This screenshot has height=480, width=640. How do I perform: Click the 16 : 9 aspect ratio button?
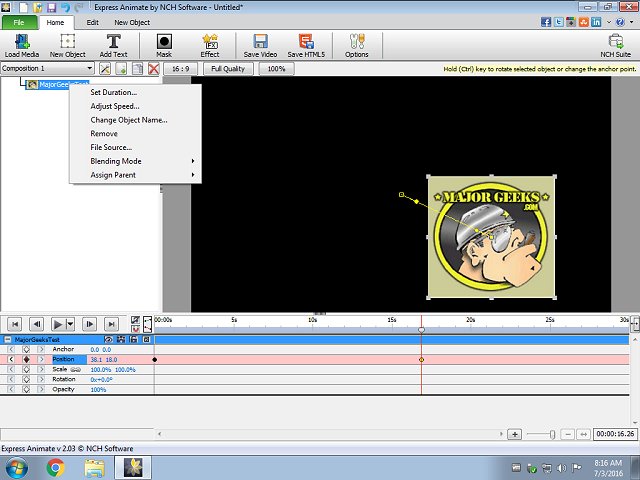(181, 69)
